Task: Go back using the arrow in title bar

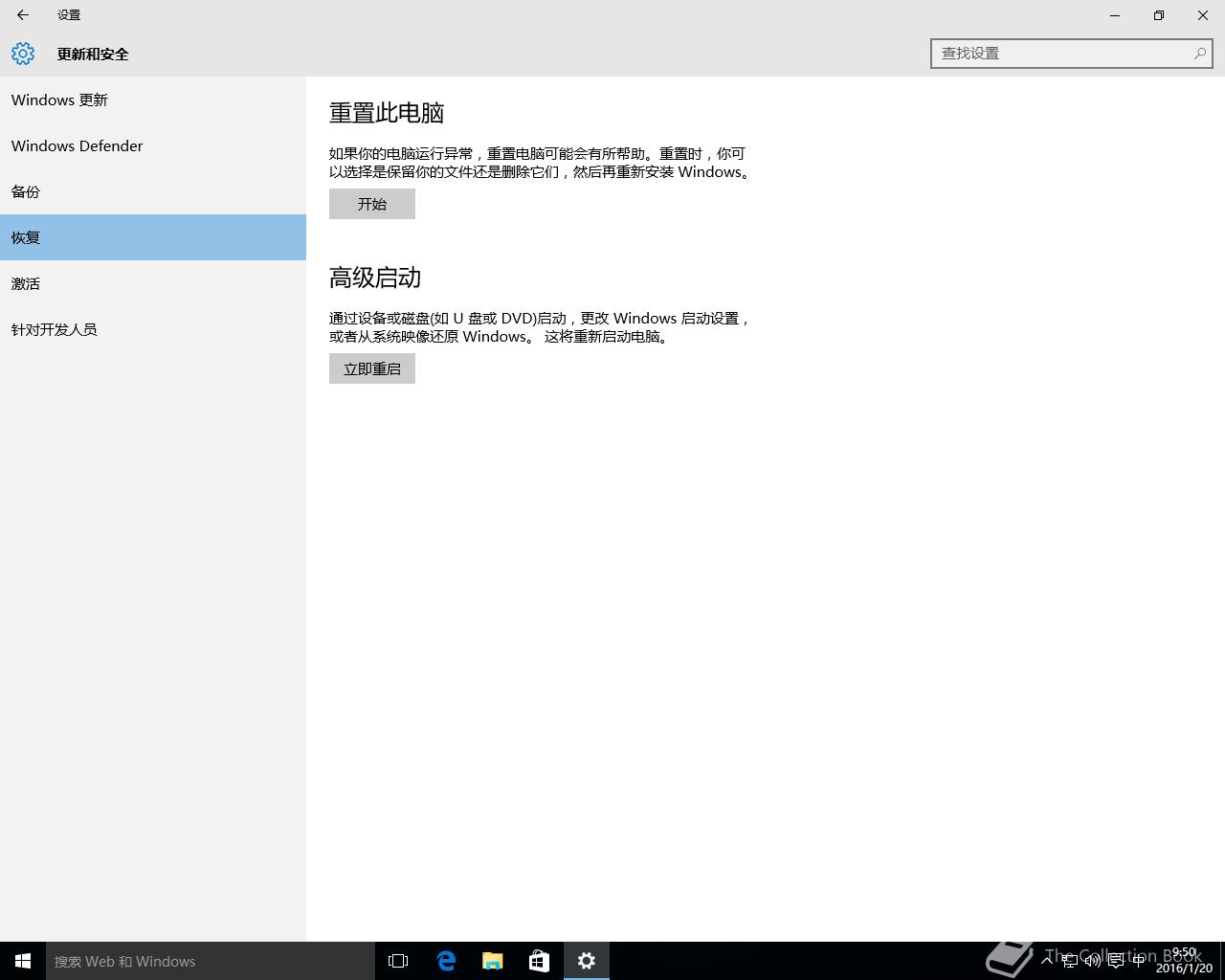Action: 23,15
